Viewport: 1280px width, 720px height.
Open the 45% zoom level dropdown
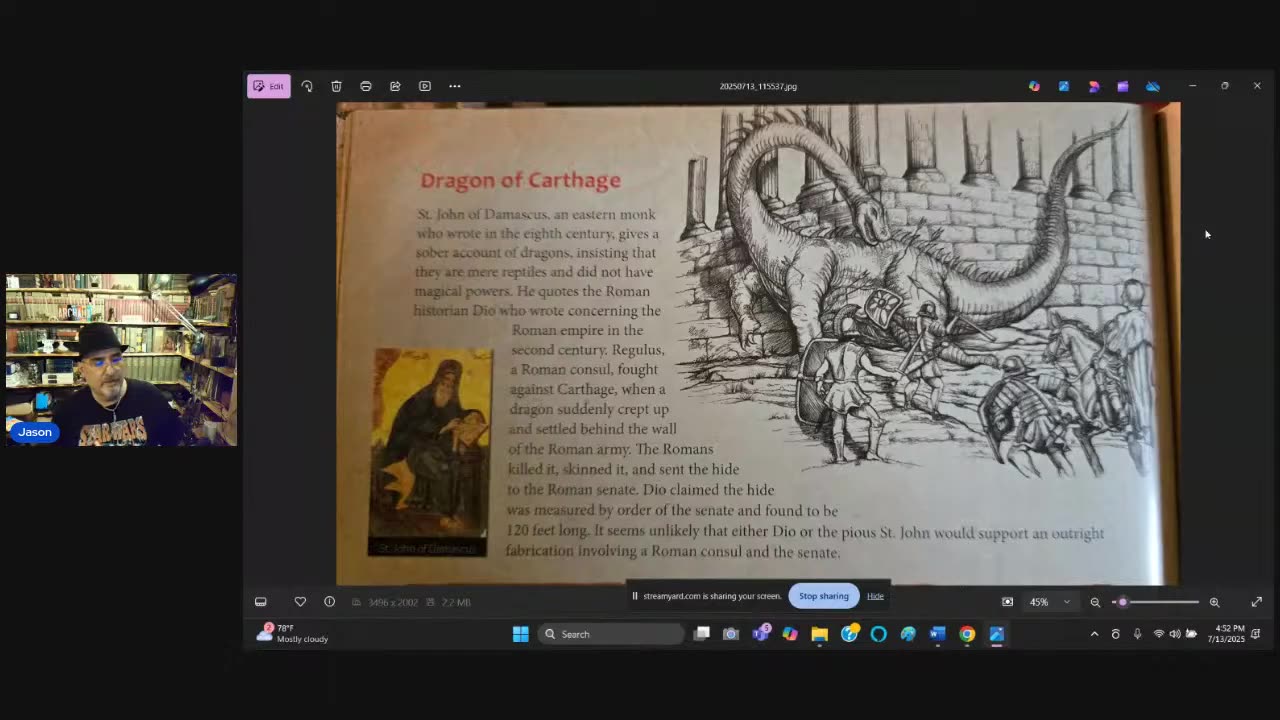[x=1050, y=602]
